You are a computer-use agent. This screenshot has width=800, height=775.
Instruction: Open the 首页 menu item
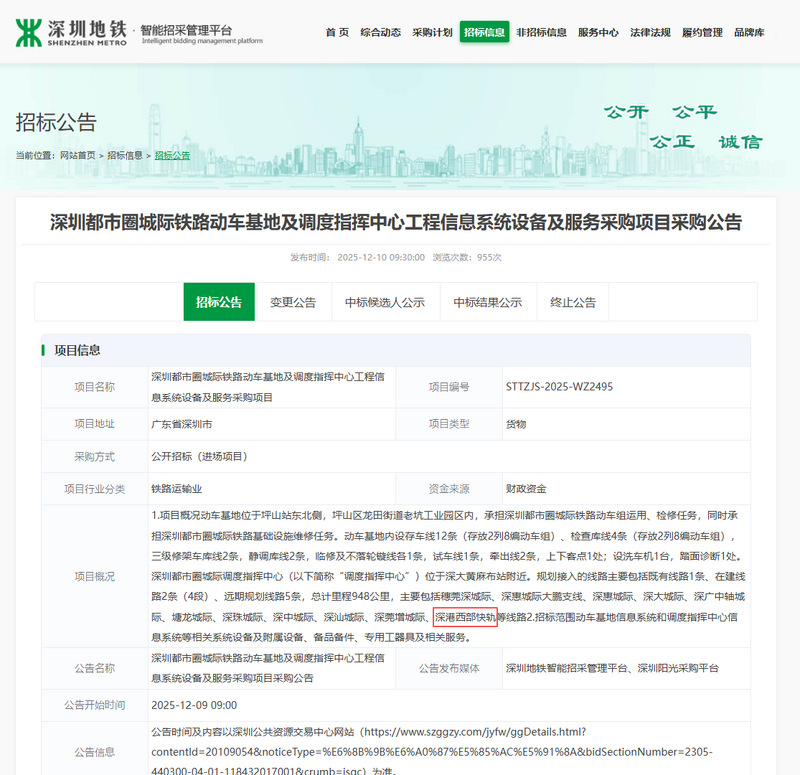click(337, 33)
